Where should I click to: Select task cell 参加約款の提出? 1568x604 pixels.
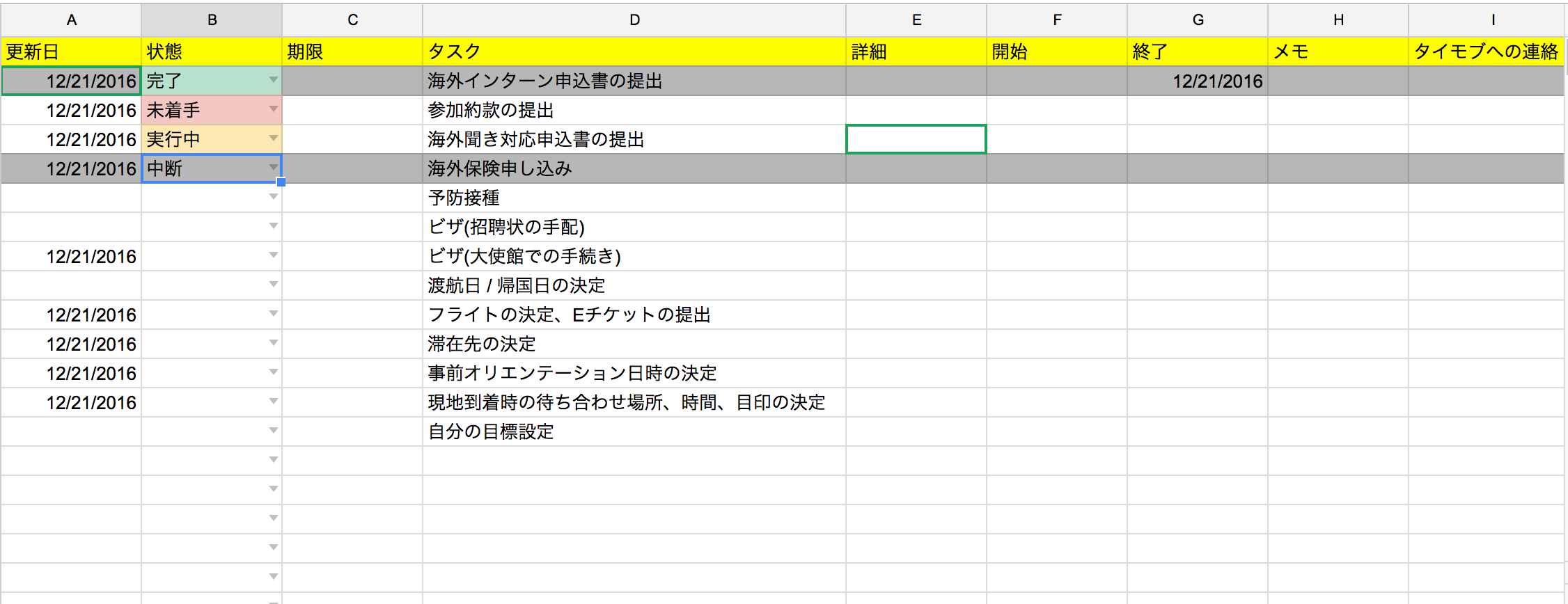634,110
